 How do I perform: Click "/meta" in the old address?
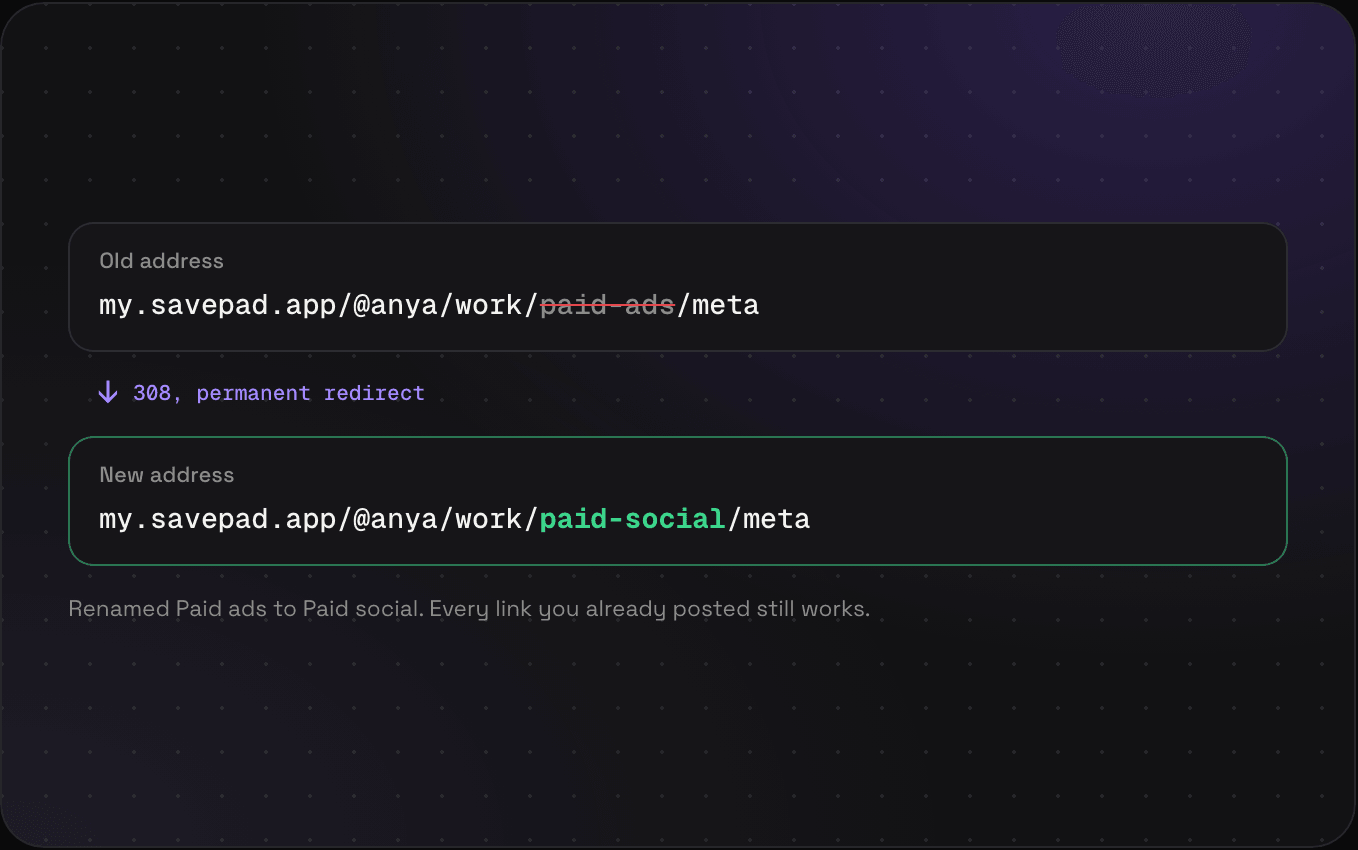coord(718,305)
